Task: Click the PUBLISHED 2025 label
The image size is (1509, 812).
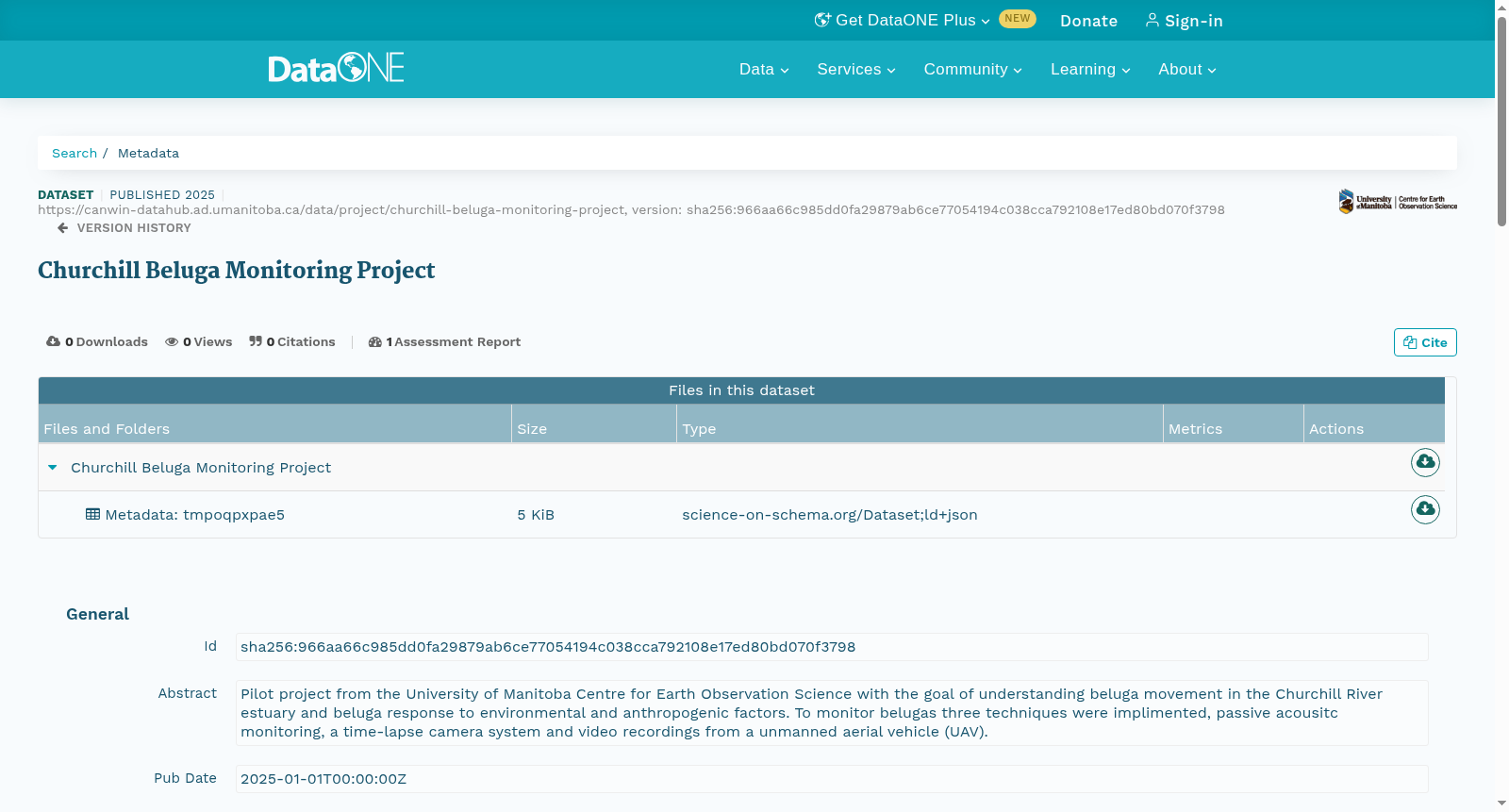Action: point(162,194)
